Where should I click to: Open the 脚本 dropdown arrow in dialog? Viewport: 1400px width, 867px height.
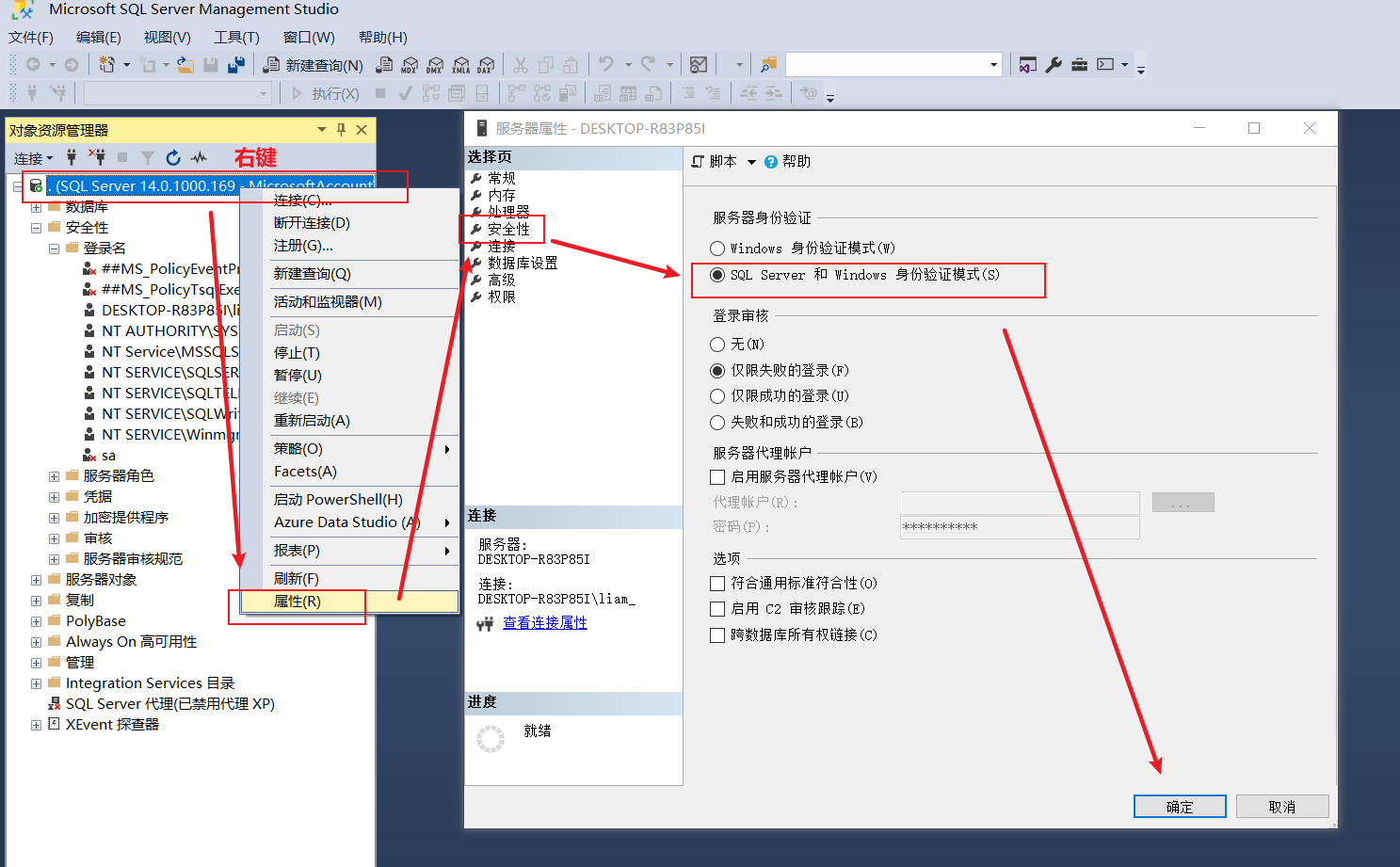(x=751, y=162)
